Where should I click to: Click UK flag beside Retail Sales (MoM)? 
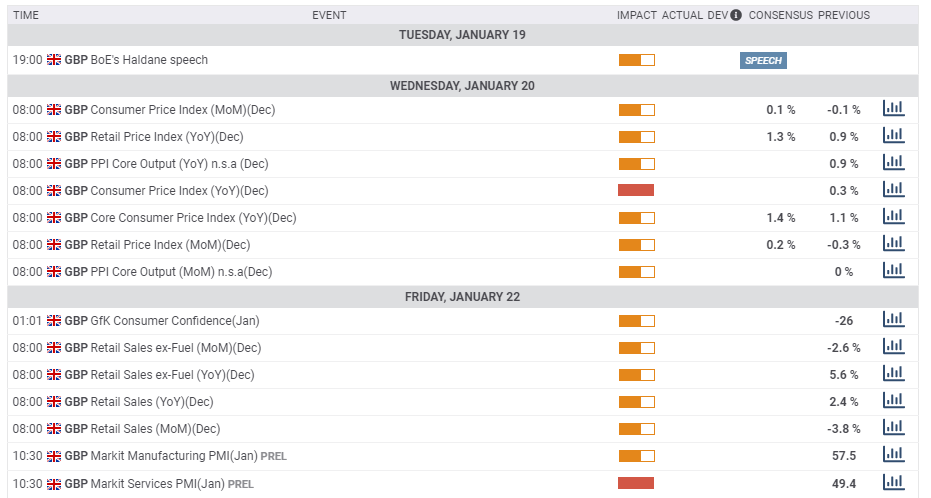(x=54, y=428)
